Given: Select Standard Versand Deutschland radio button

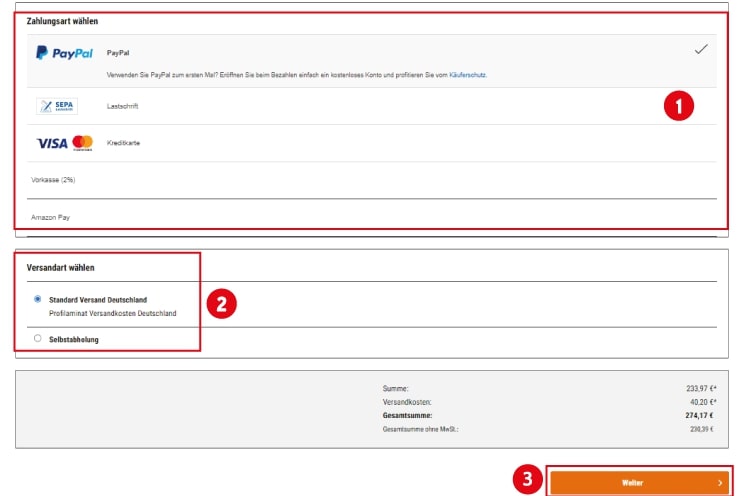Looking at the screenshot, I should pyautogui.click(x=38, y=298).
